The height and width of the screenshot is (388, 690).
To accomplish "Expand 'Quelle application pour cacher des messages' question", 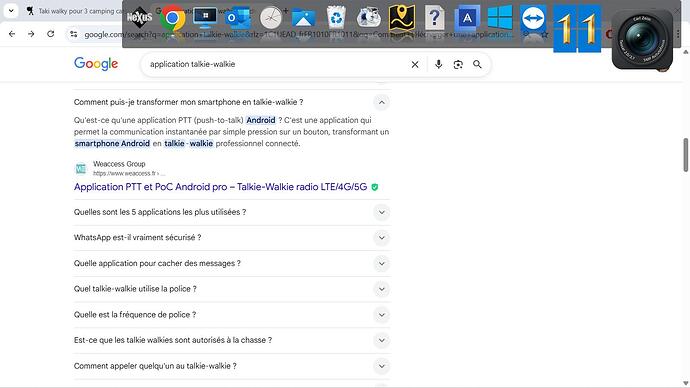I will coord(382,264).
